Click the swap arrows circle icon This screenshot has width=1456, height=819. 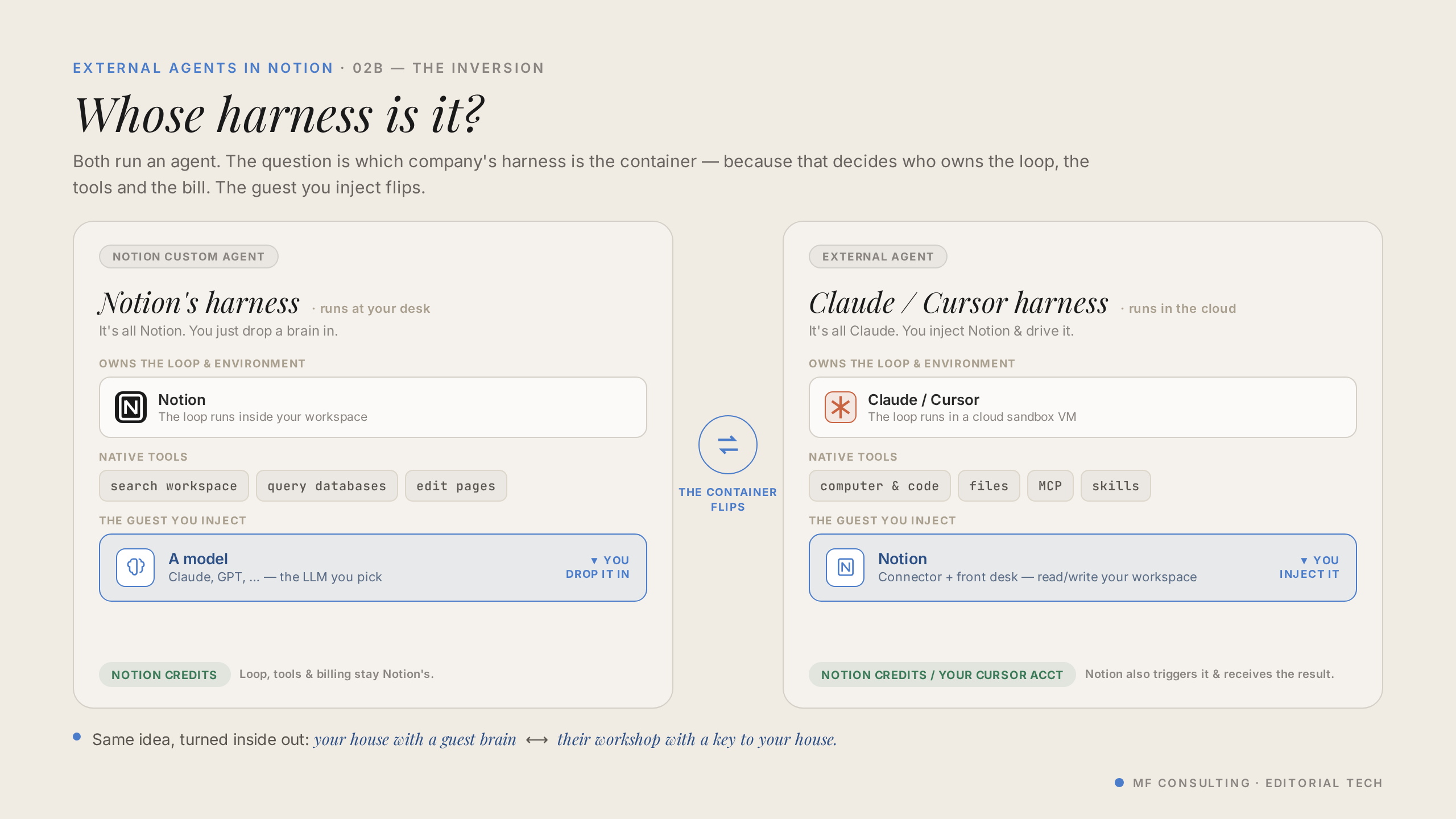point(728,445)
